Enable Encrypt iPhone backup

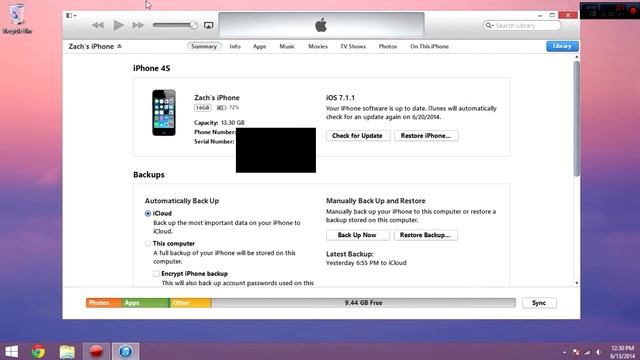click(x=156, y=273)
